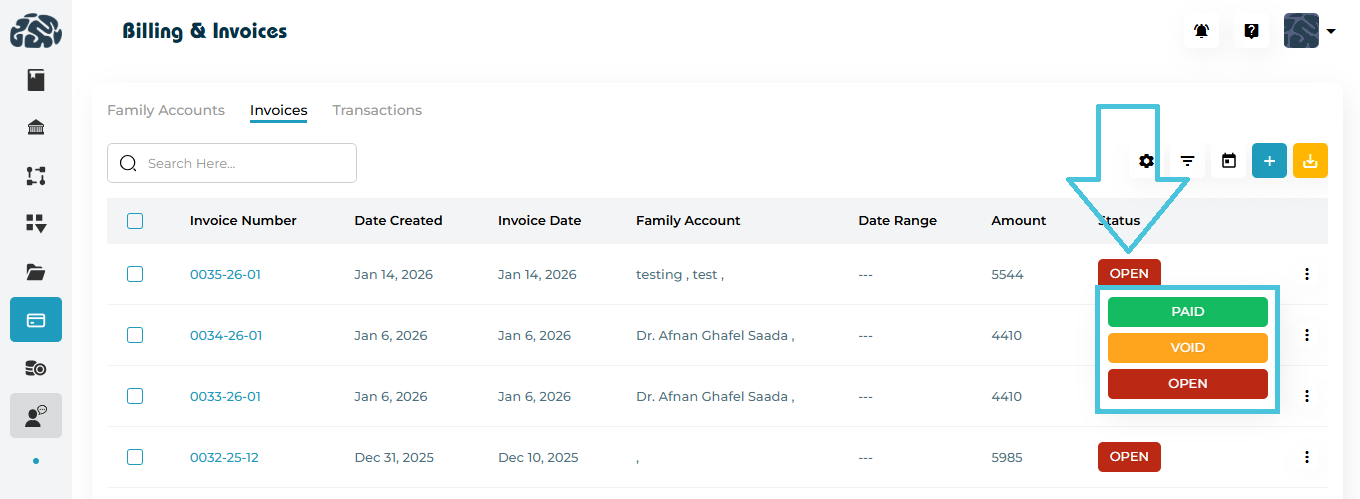Expand the user profile avatar dropdown
The height and width of the screenshot is (499, 1360).
tap(1310, 31)
